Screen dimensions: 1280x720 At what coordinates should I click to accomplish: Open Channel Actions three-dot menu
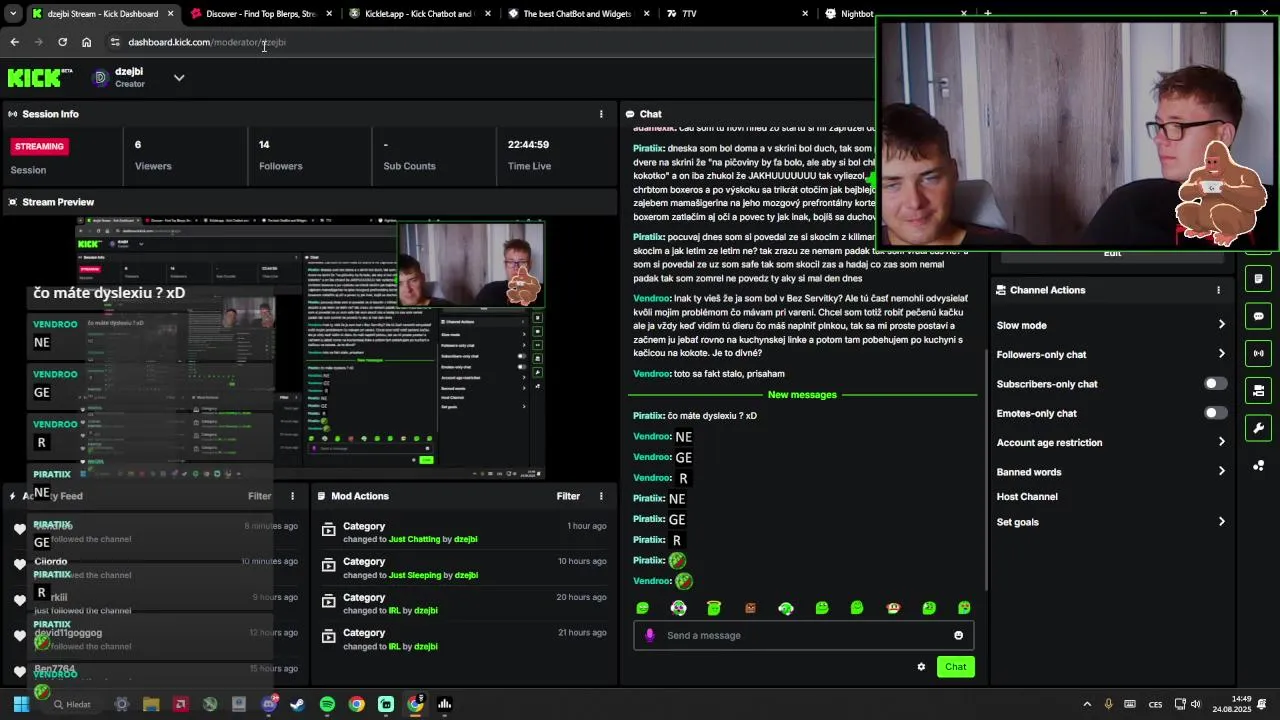pos(1218,290)
